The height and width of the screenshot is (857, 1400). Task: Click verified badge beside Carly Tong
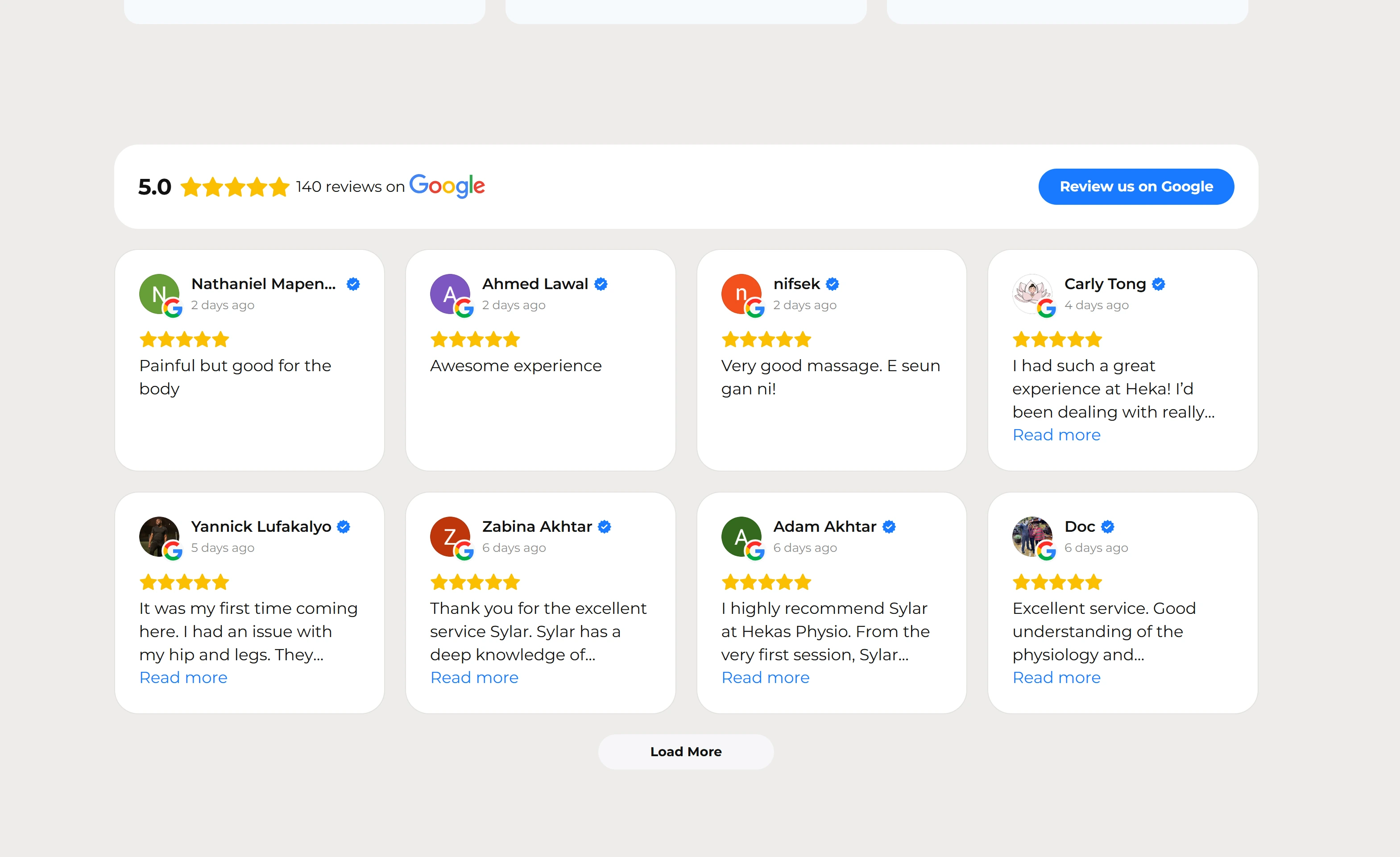point(1159,284)
